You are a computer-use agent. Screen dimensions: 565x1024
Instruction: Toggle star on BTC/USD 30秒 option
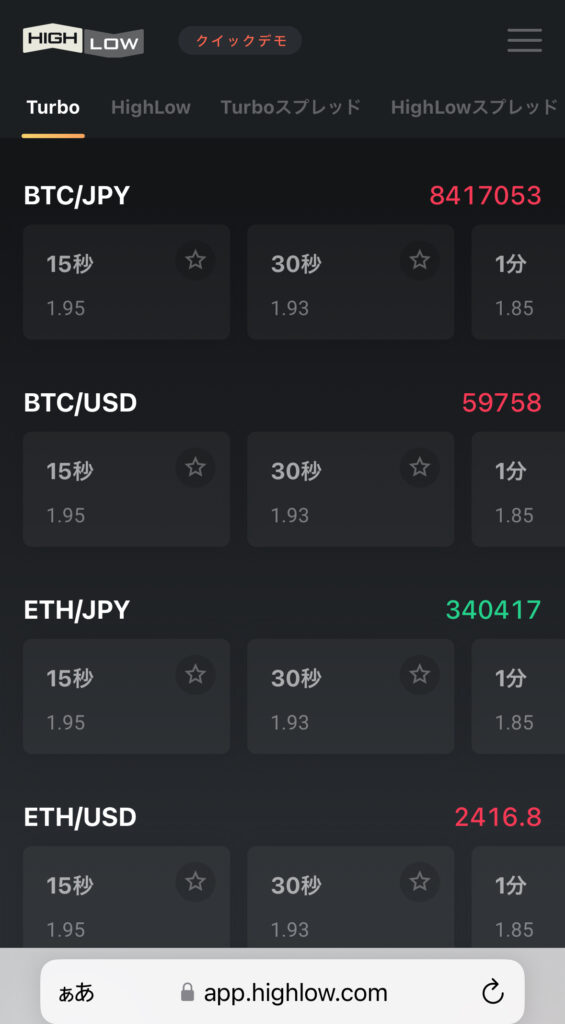(419, 468)
